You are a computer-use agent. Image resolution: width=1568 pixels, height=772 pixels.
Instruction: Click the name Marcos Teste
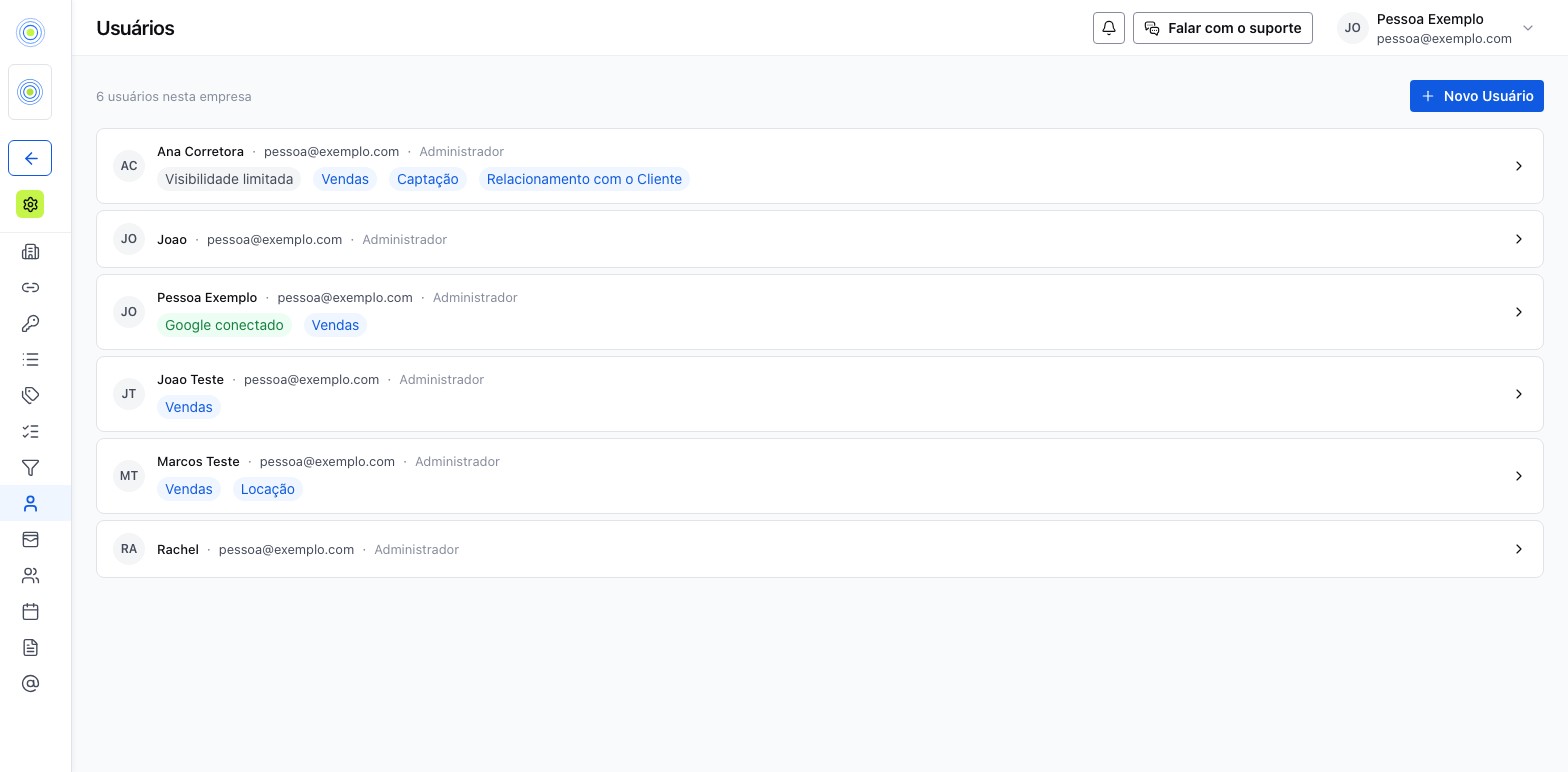pyautogui.click(x=198, y=461)
